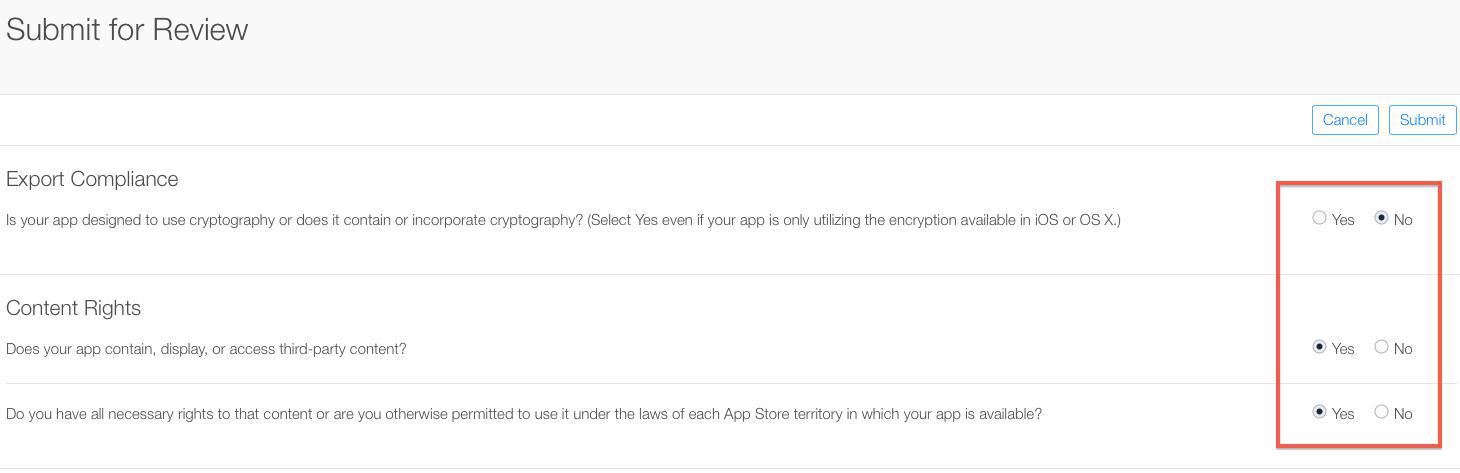Click the "No" label text in Export Compliance
Screen dimensions: 1460x473
point(1403,220)
